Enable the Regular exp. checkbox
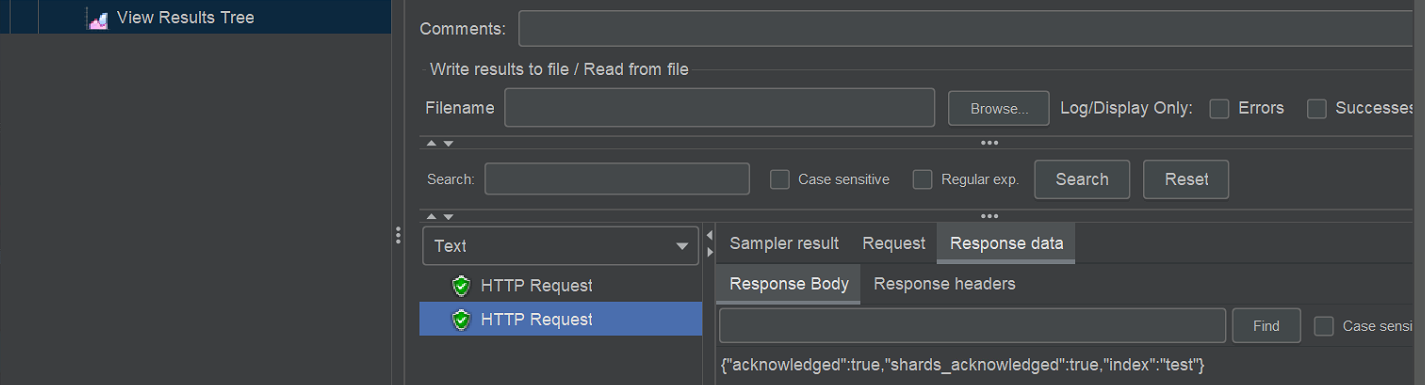 pyautogui.click(x=922, y=180)
